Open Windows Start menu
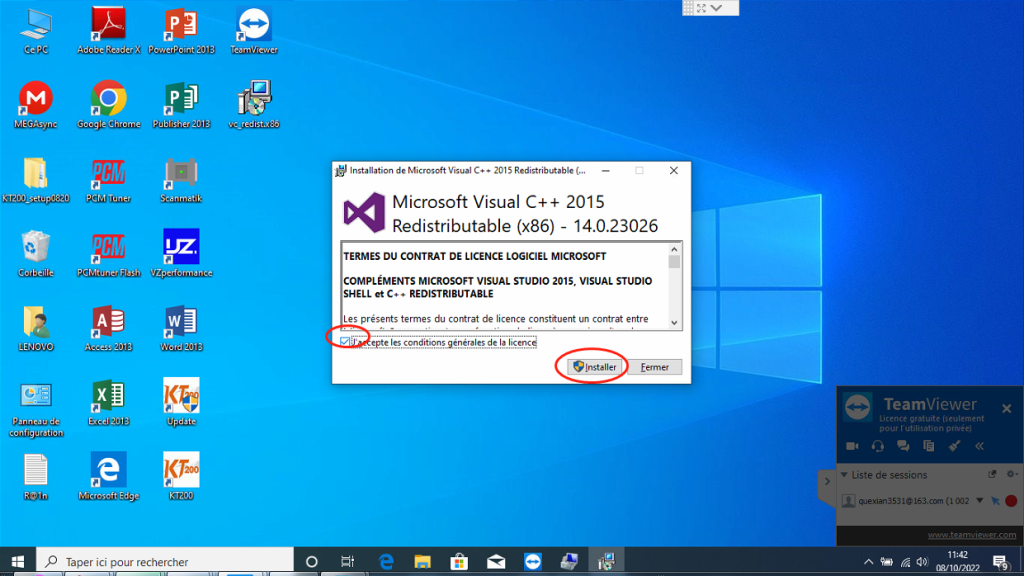This screenshot has height=576, width=1024. (x=18, y=562)
